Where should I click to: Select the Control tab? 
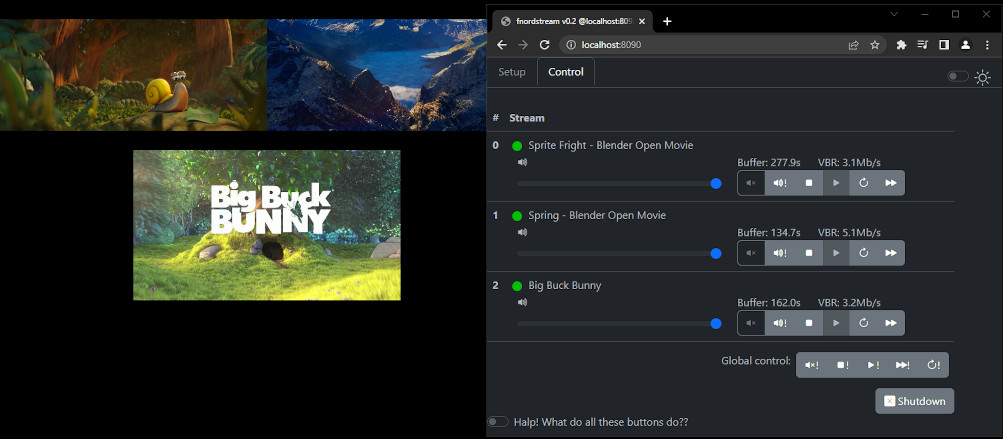[x=566, y=72]
